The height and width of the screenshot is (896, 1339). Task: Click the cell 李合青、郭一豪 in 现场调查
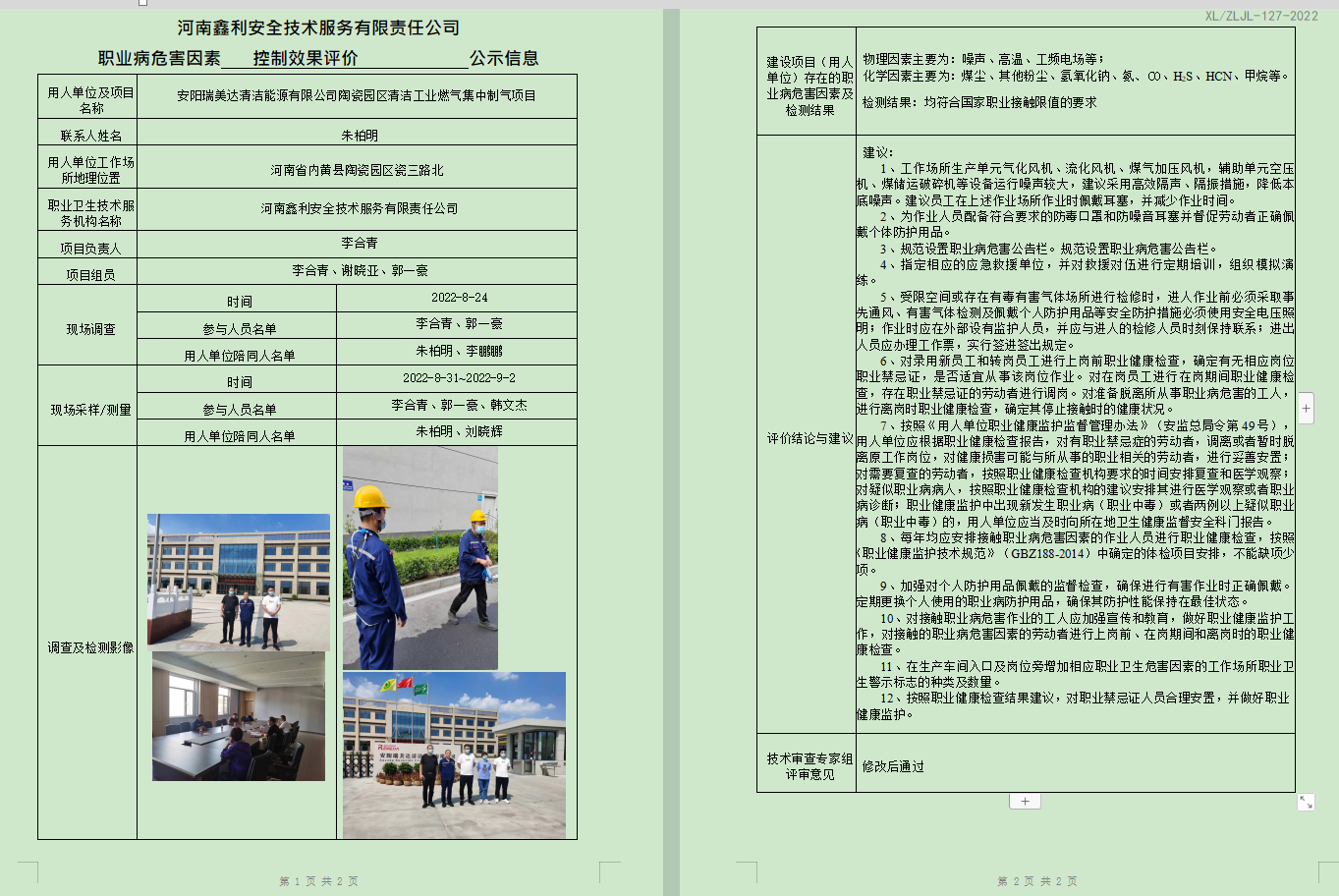click(x=459, y=323)
